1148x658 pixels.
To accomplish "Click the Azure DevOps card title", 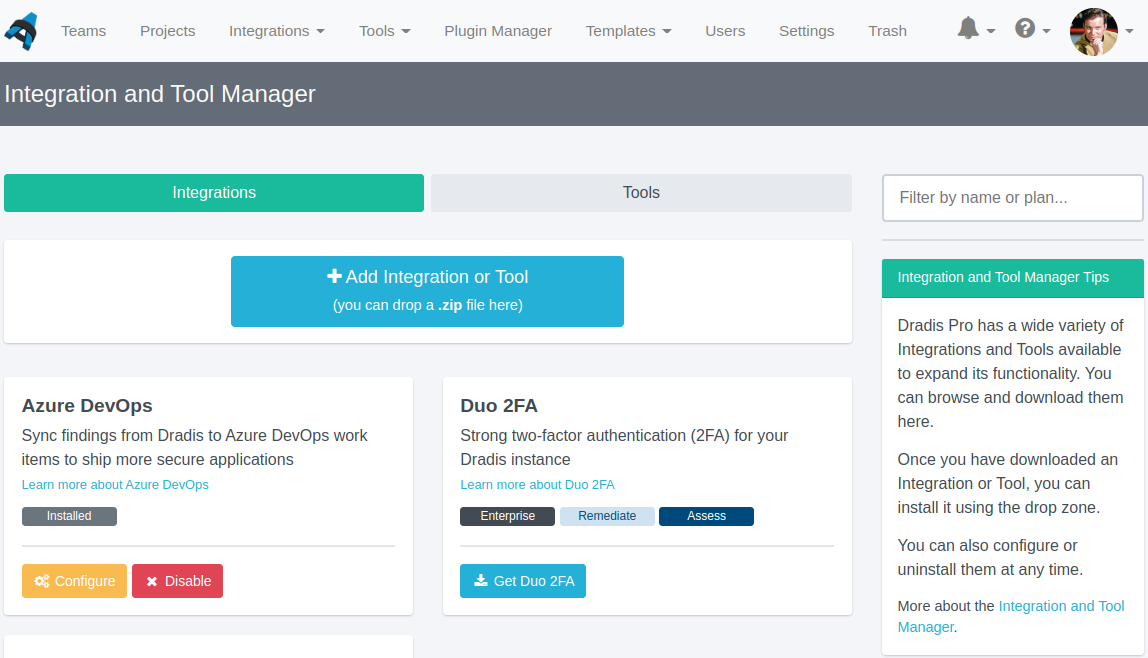I will tap(87, 405).
